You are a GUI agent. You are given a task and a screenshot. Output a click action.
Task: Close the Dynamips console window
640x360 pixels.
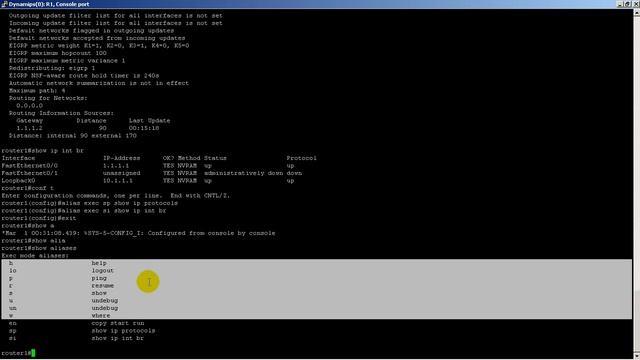click(636, 4)
